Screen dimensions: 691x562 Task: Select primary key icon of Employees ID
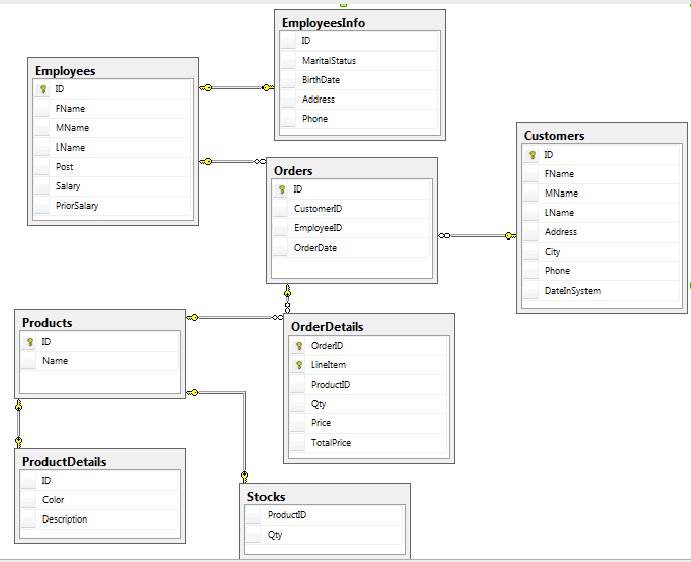pos(43,89)
